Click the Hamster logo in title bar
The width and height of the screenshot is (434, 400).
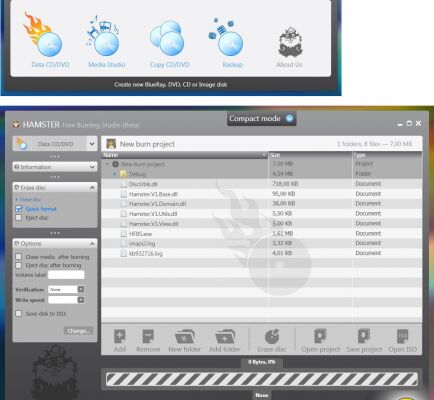[16, 125]
